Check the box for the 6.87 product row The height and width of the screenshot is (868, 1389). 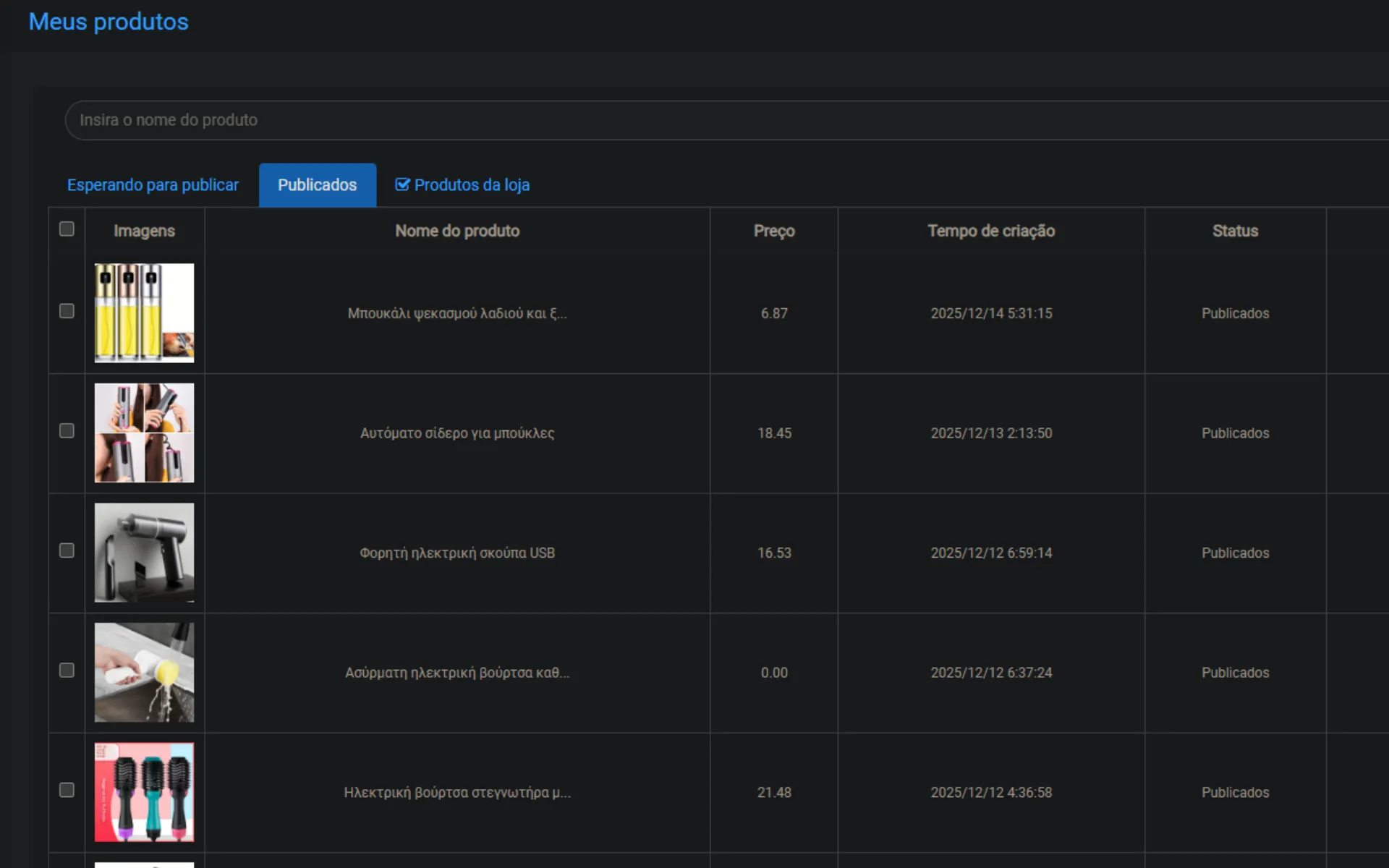67,311
